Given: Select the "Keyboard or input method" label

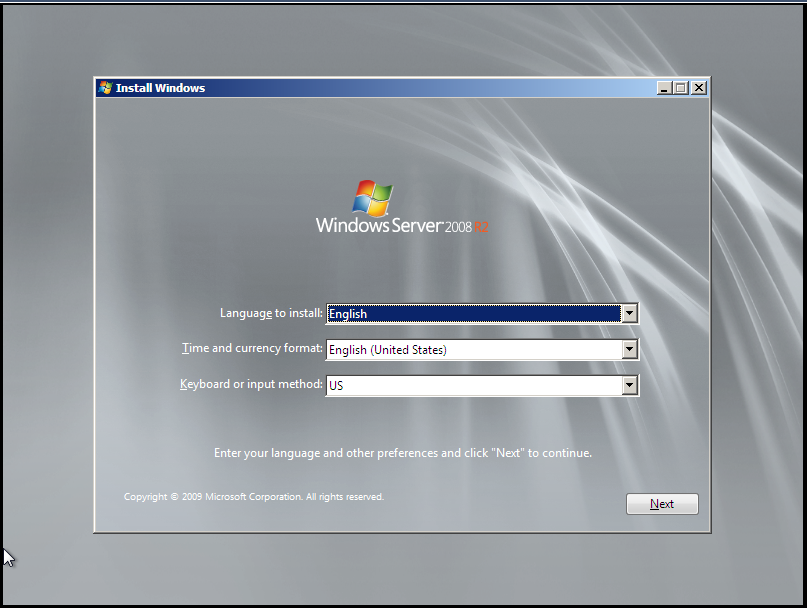Looking at the screenshot, I should click(x=251, y=384).
